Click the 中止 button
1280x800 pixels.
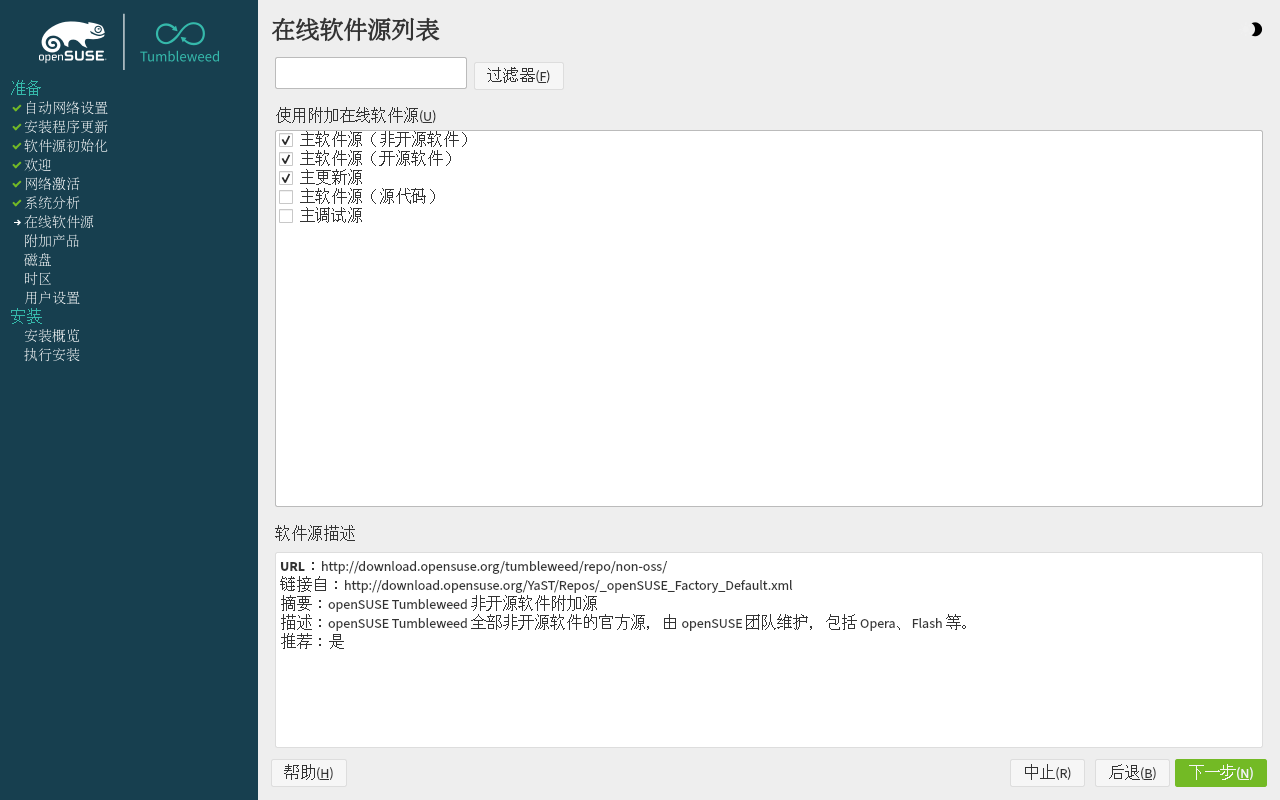tap(1047, 772)
